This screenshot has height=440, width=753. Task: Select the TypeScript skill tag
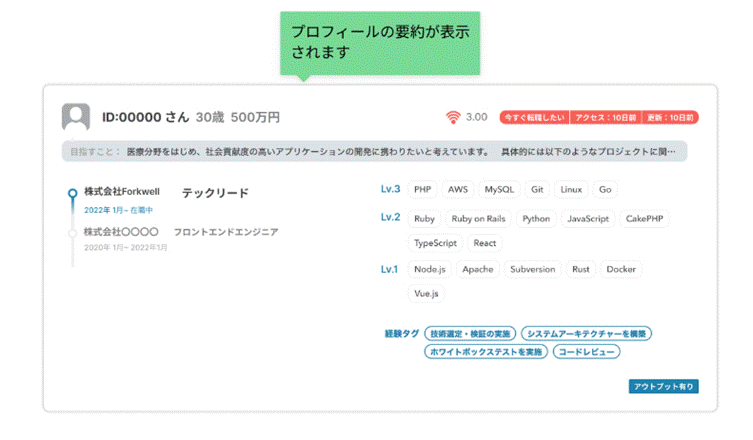pyautogui.click(x=435, y=243)
